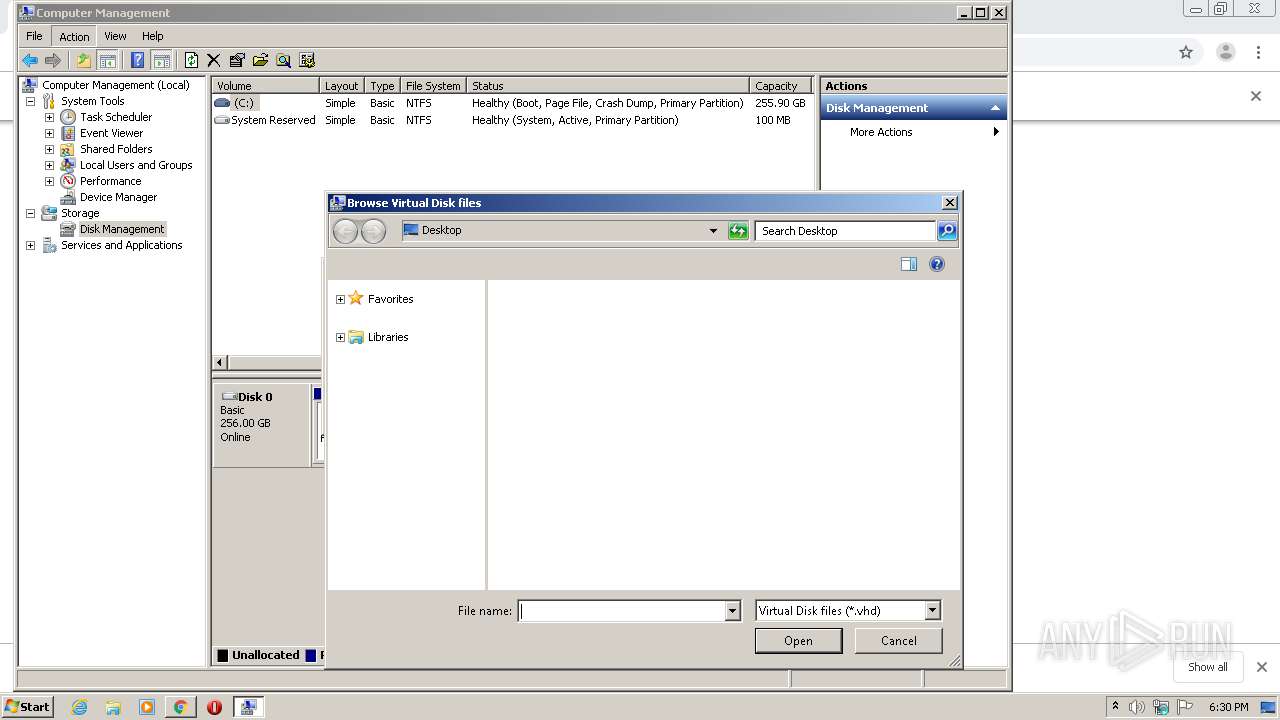Screen dimensions: 1280x720
Task: Click the Forward button in Browse dialog
Action: click(373, 231)
